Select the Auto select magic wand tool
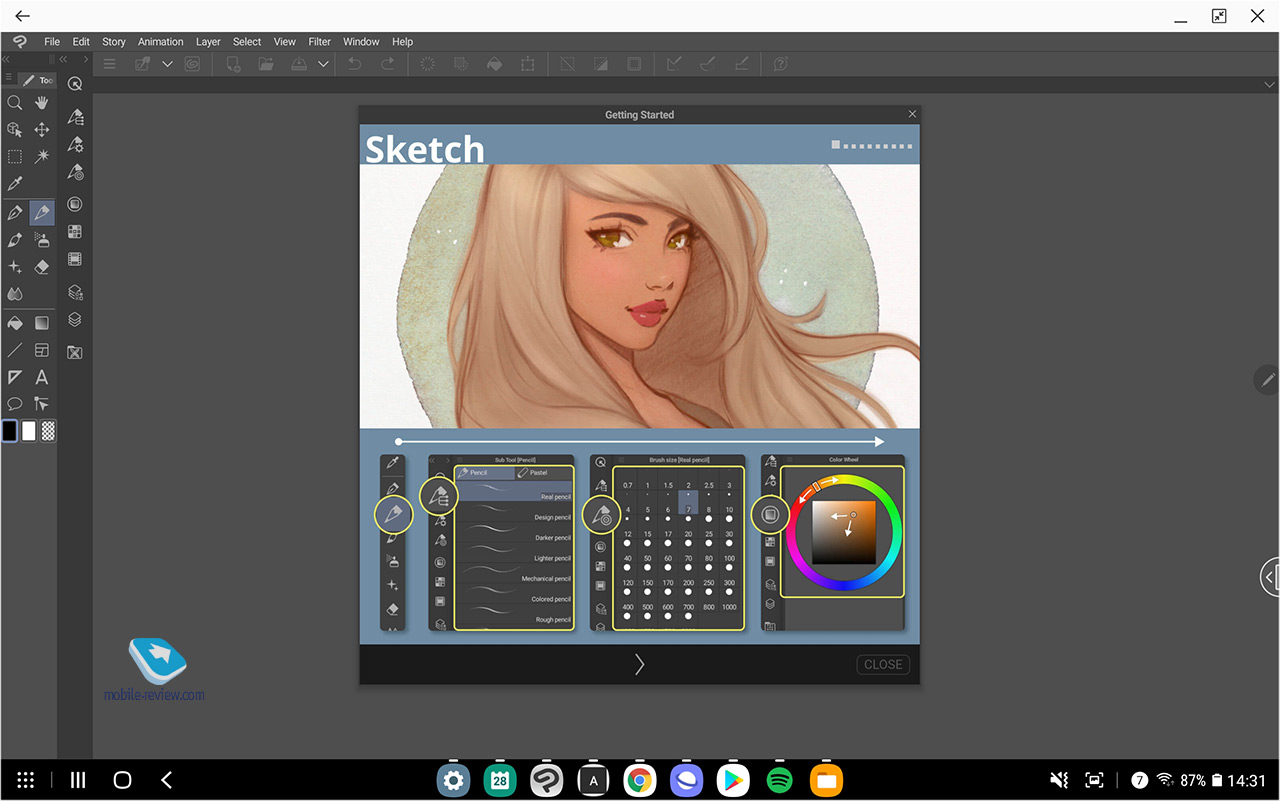1280x801 pixels. [x=42, y=157]
